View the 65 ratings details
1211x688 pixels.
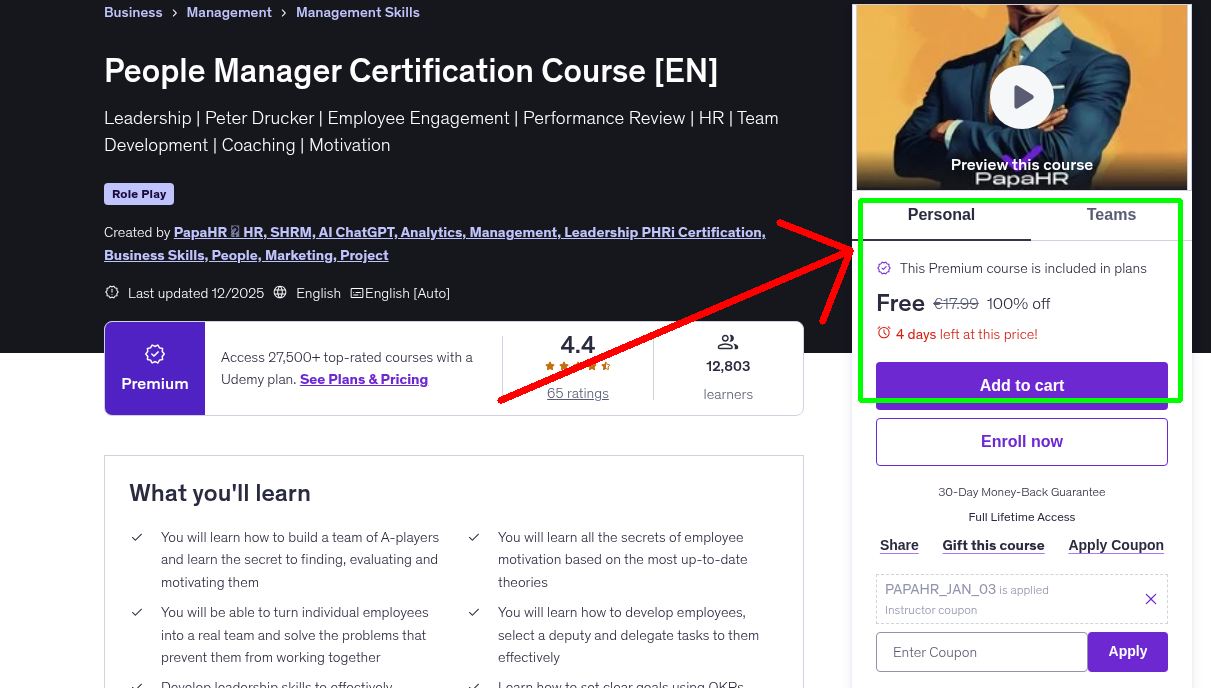pos(577,393)
